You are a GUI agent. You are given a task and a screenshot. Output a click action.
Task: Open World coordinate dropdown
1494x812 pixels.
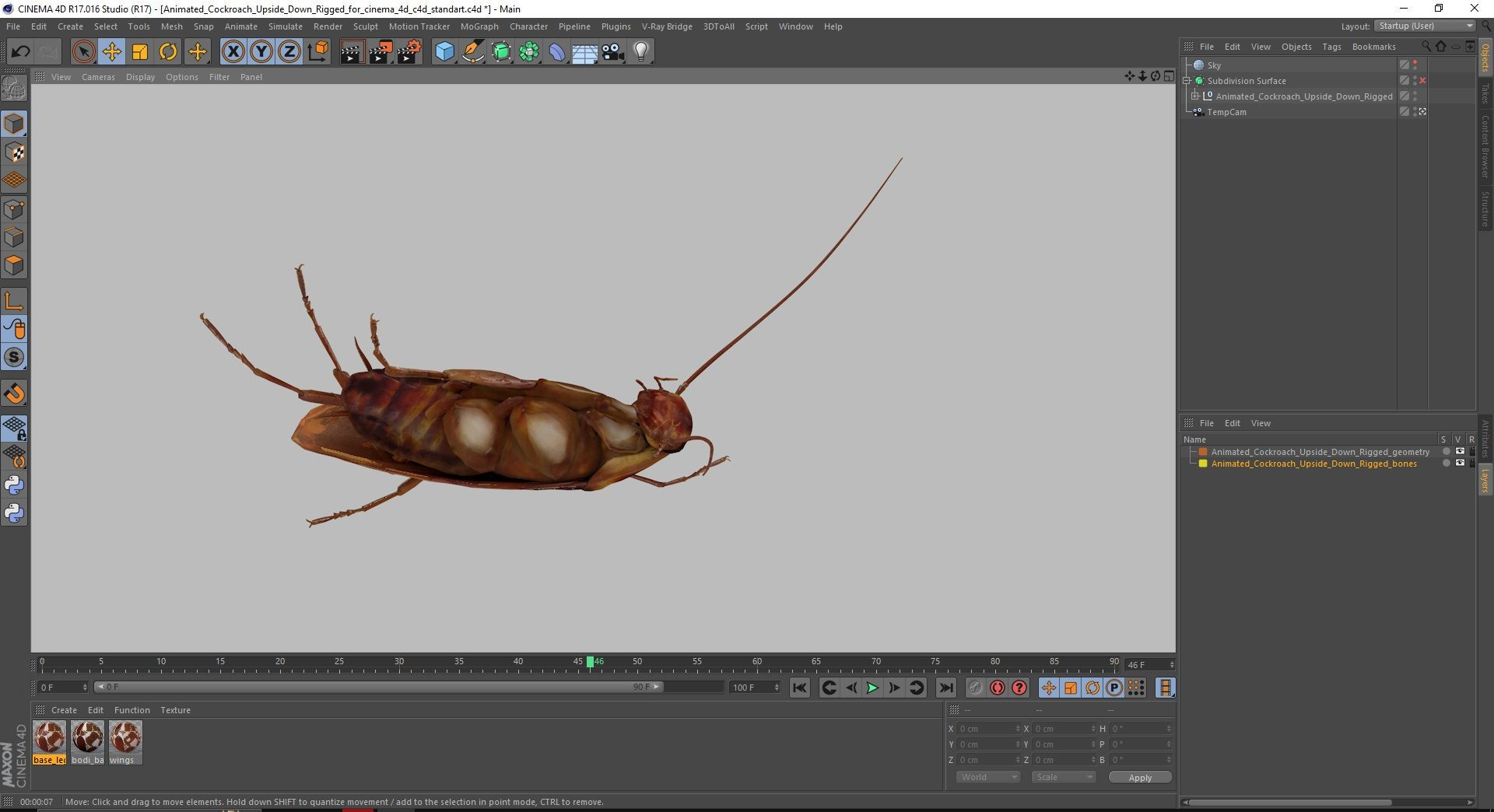[x=987, y=778]
